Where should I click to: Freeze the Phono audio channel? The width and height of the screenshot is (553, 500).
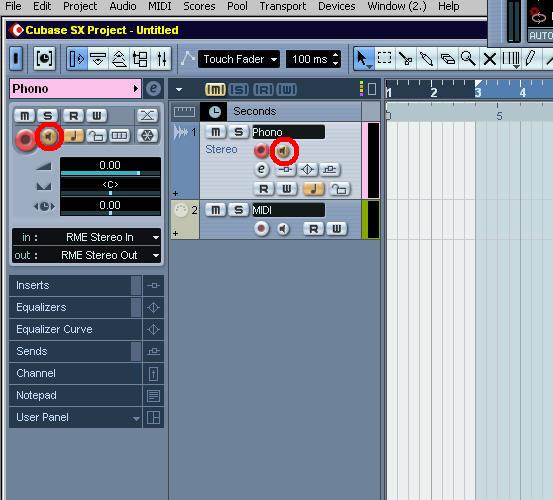(x=147, y=135)
